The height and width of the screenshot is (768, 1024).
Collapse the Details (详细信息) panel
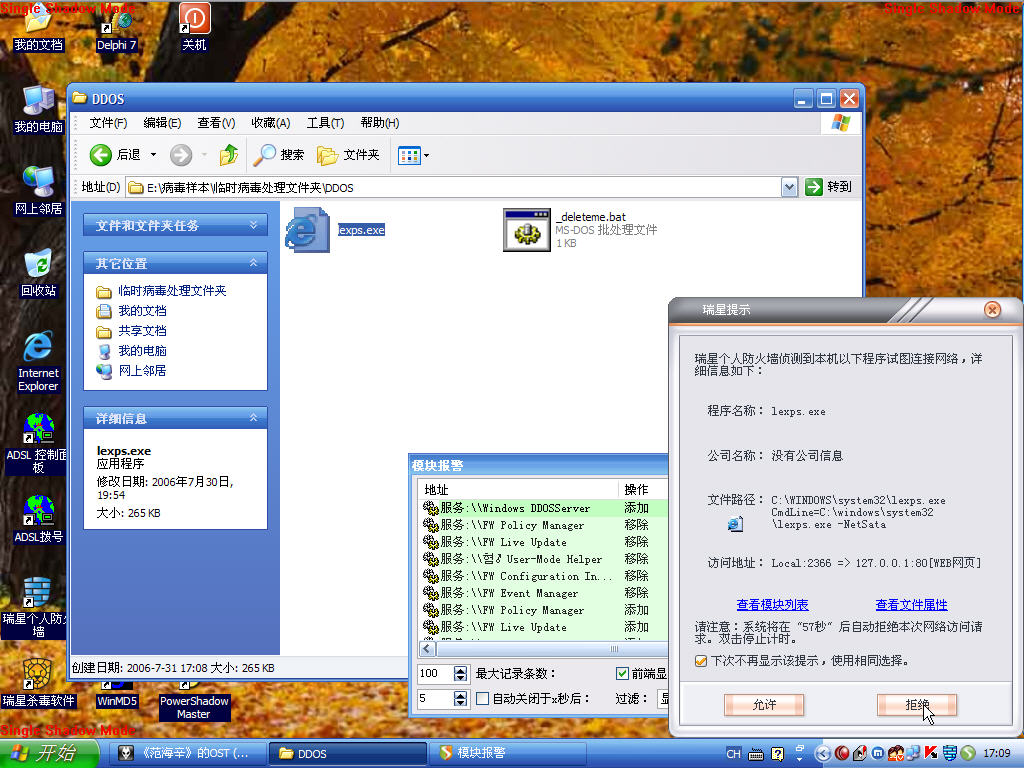[x=253, y=418]
